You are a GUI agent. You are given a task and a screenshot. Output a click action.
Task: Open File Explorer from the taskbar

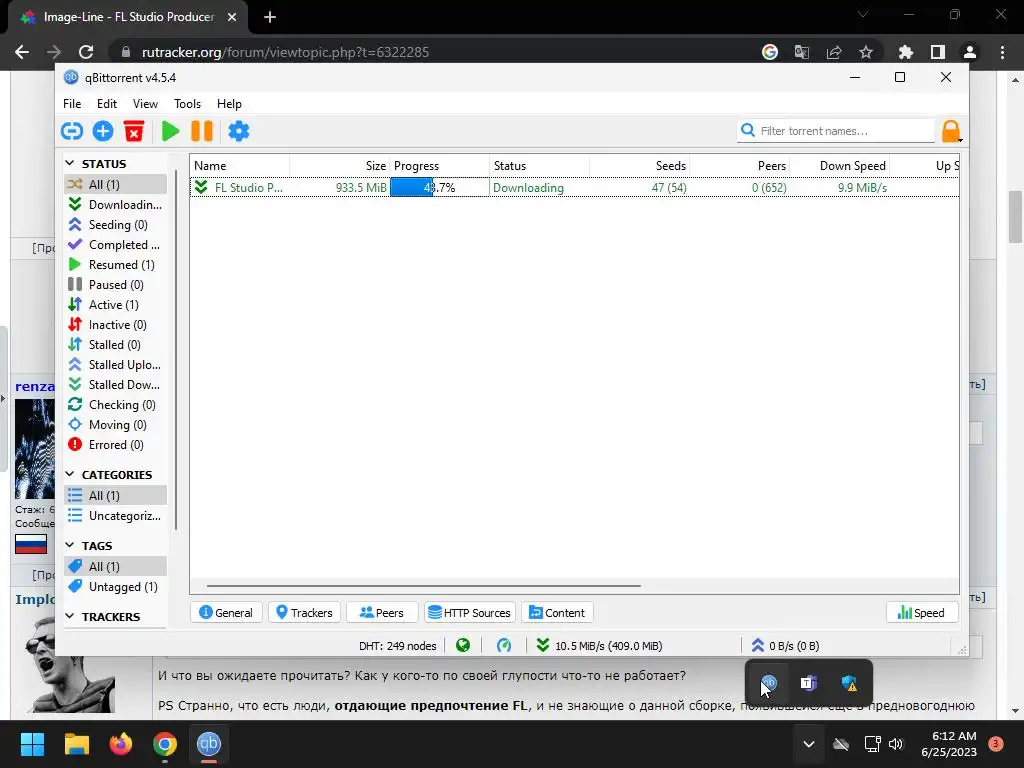pos(76,744)
